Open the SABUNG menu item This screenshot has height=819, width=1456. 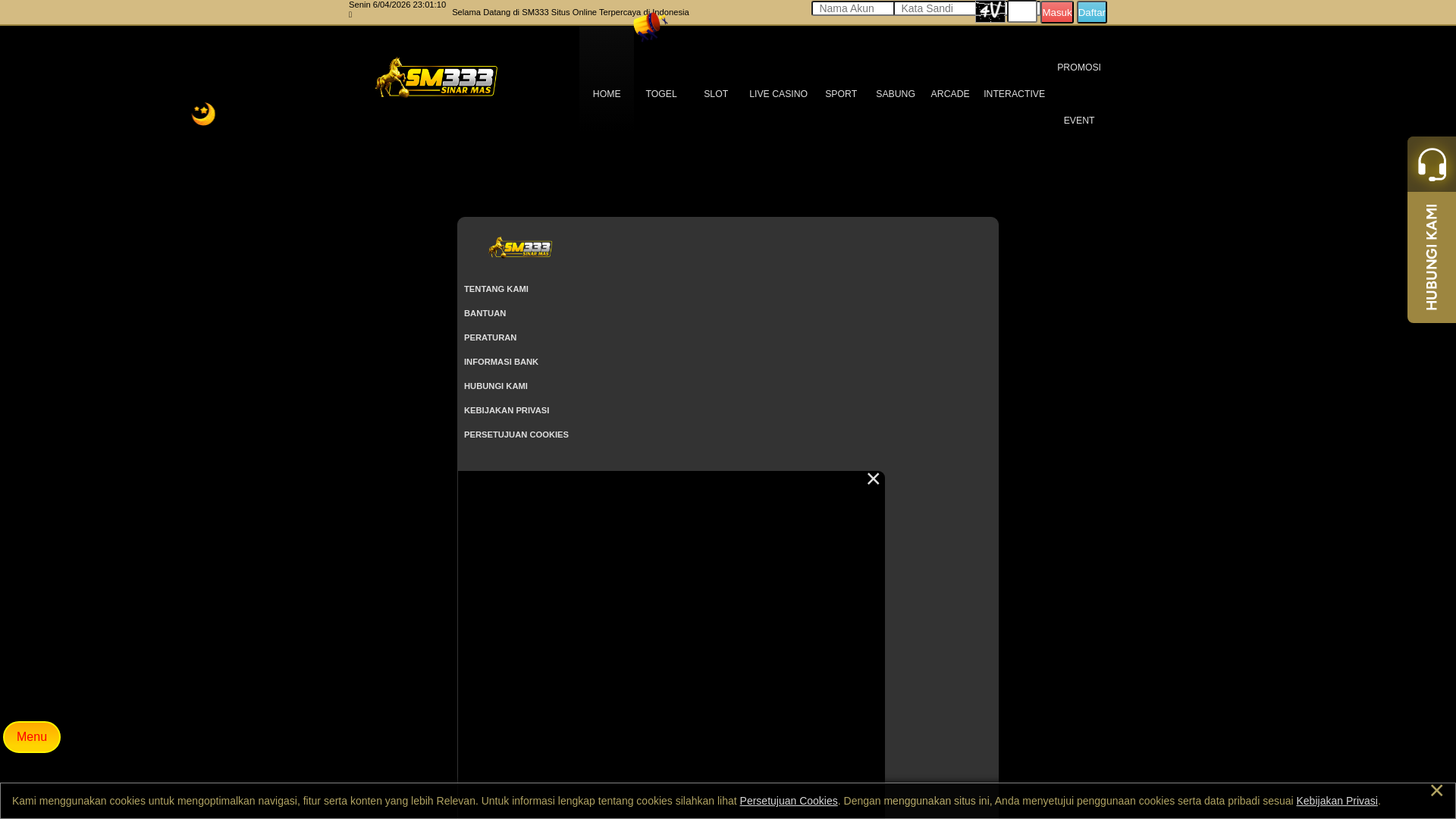[x=896, y=94]
